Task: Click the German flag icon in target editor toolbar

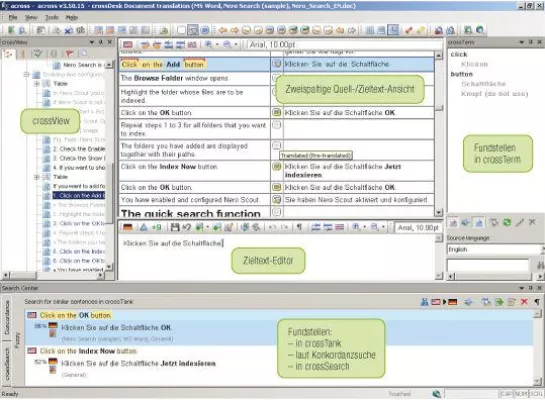Action: pyautogui.click(x=128, y=227)
